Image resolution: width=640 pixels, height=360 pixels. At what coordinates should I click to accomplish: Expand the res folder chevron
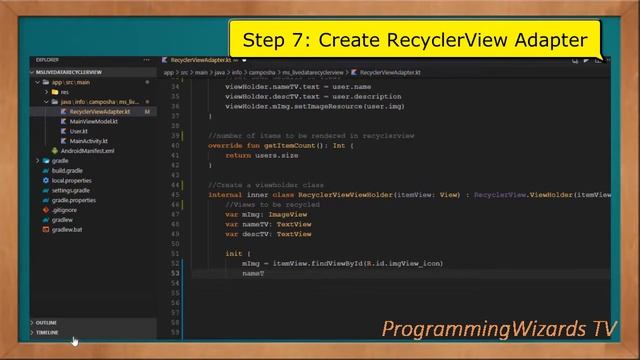tap(47, 92)
